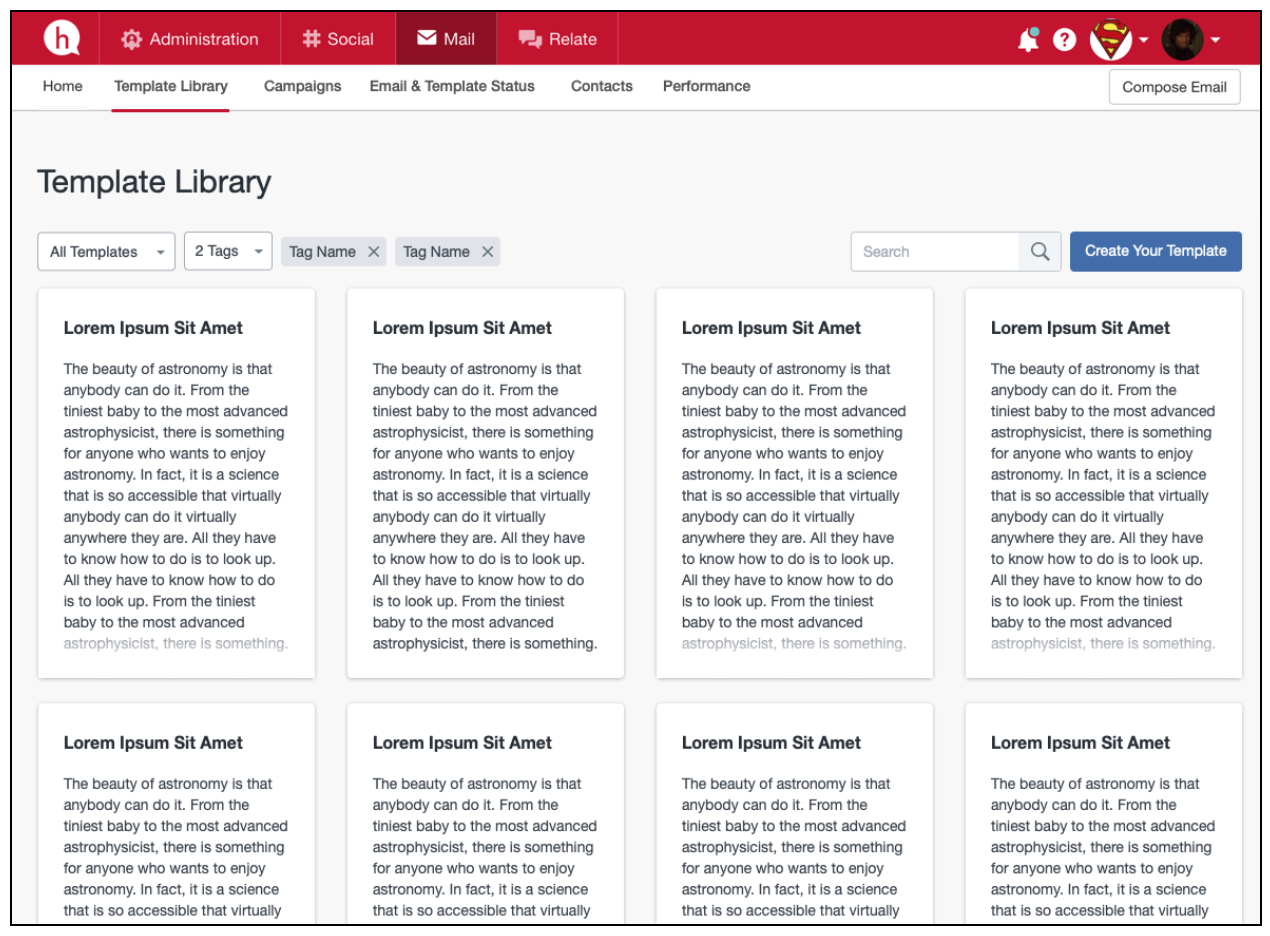Remove the first Tag Name chip
Screen dimensions: 1270x936
pos(374,252)
